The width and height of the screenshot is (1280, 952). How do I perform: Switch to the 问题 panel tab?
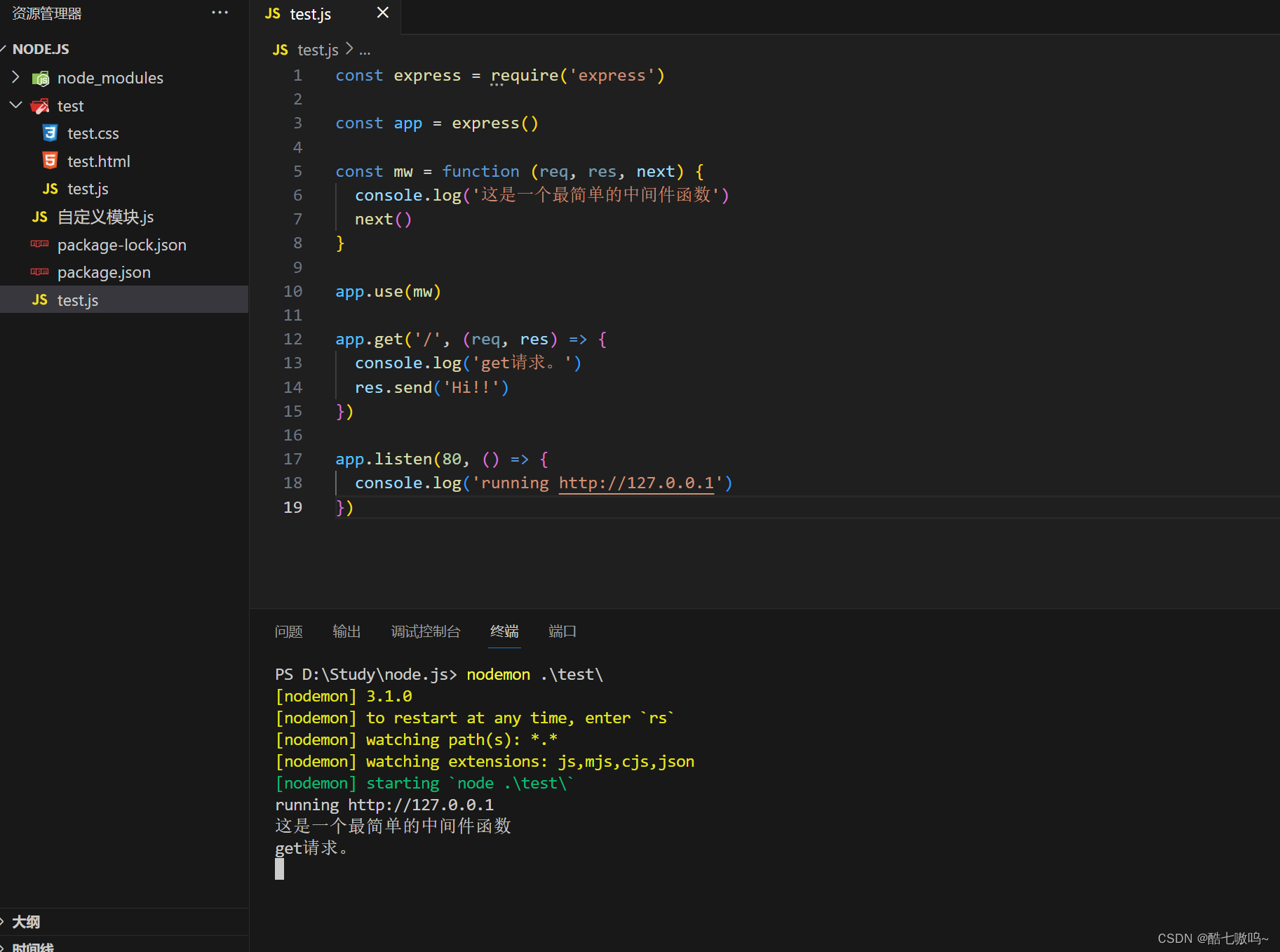coord(288,631)
